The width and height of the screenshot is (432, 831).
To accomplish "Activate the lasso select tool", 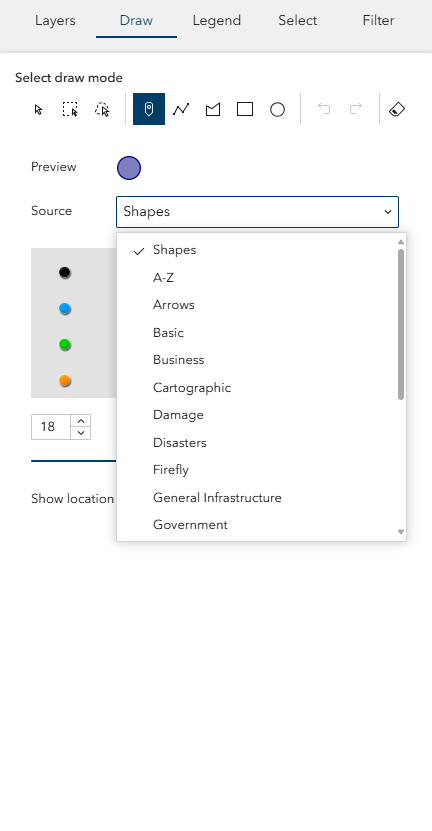I will pos(102,109).
